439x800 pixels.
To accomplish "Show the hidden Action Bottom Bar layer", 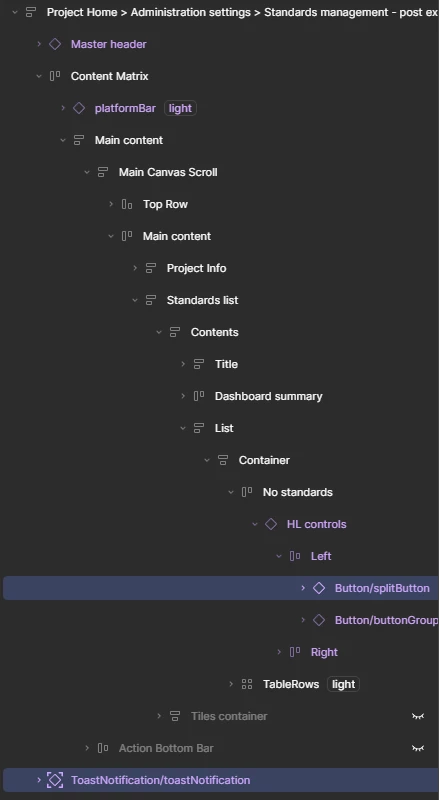I will (x=418, y=748).
